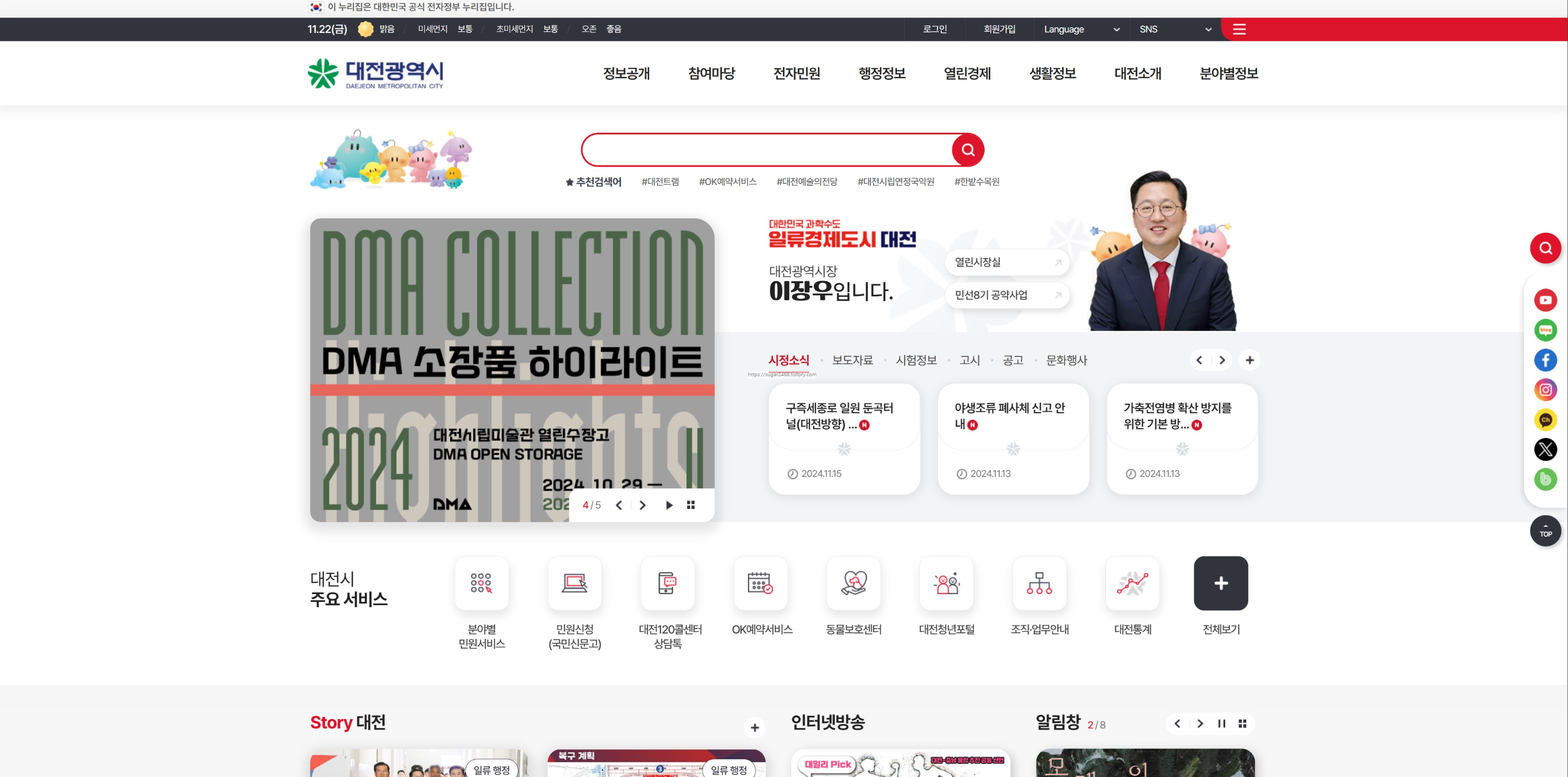This screenshot has height=777, width=1568.
Task: Click the 대전통계 chart icon
Action: [x=1132, y=583]
